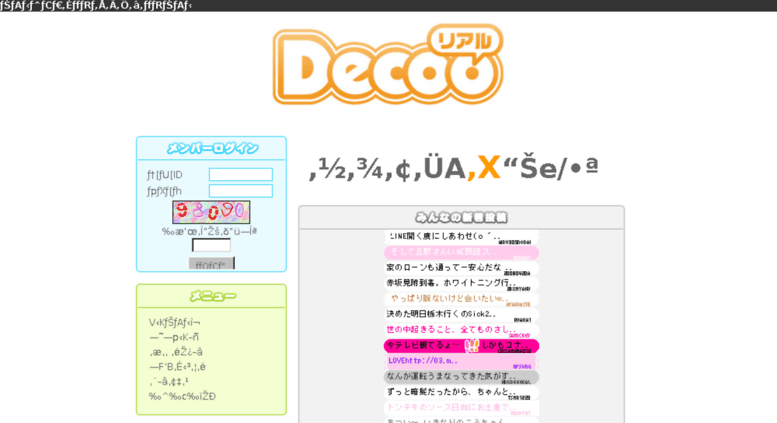Open post '決めた明日栃木行くのSick2'

461,315
